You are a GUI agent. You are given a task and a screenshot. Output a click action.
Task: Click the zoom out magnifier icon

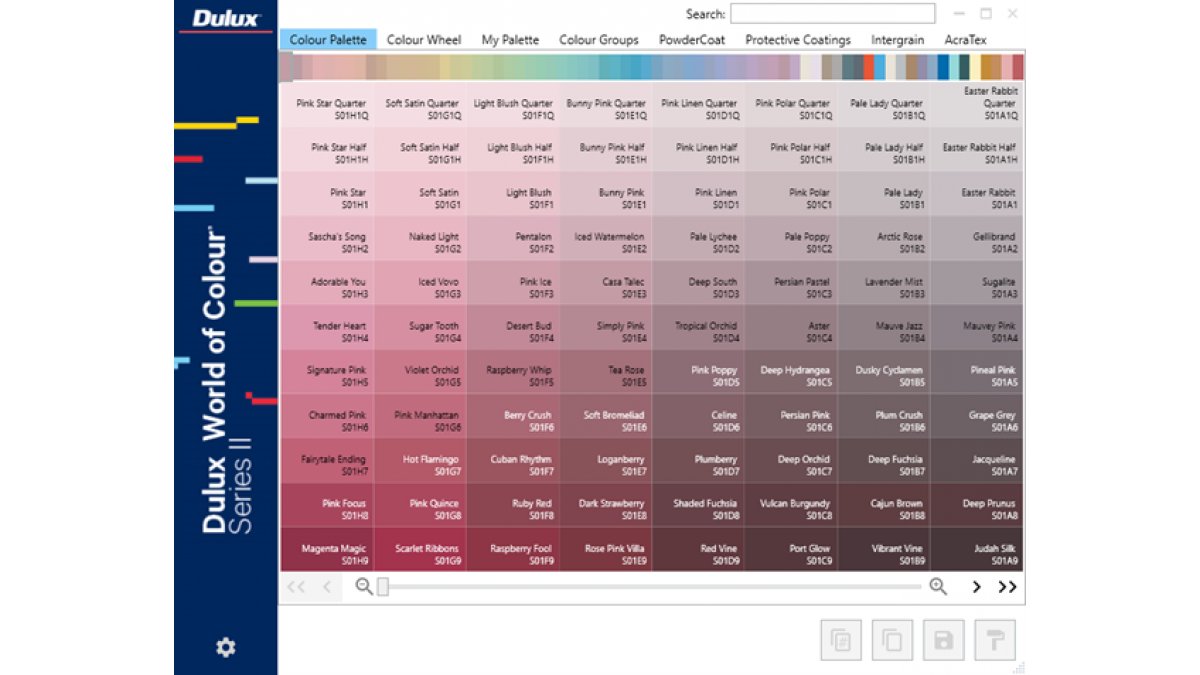click(x=364, y=587)
